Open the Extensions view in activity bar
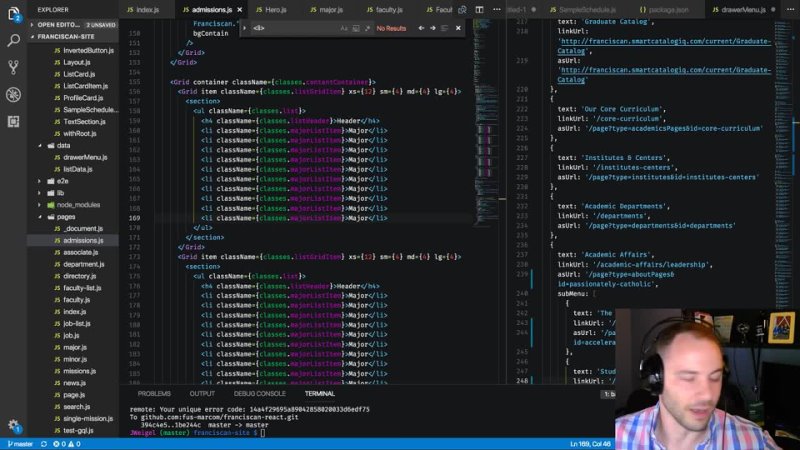 13,121
